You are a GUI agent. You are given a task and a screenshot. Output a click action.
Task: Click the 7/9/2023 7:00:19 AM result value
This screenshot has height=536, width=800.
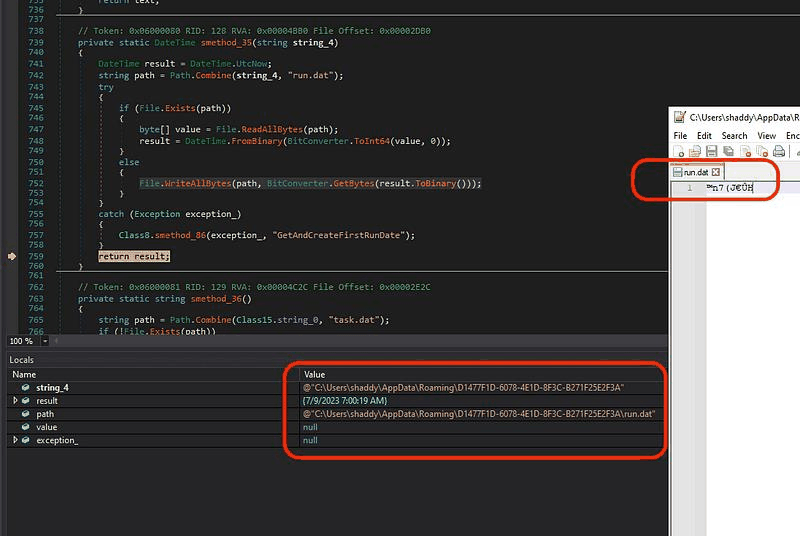pyautogui.click(x=345, y=401)
